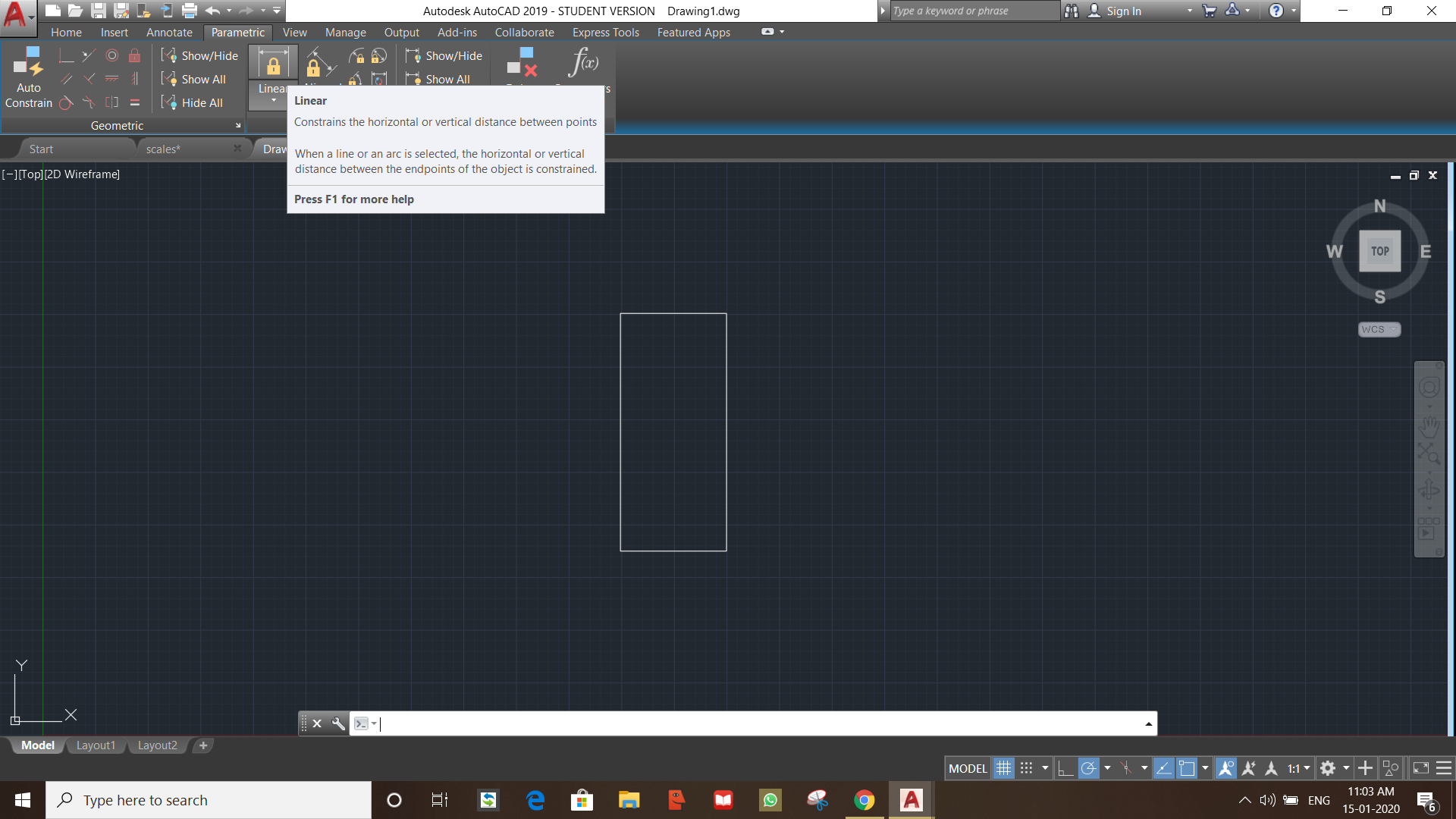Toggle drawing grid display in status bar
This screenshot has height=819, width=1456.
1003,768
